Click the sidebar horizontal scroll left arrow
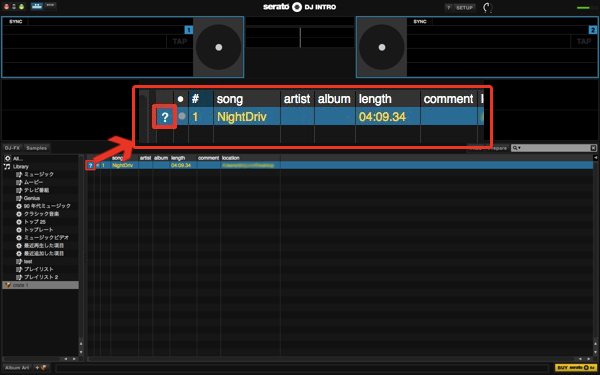 [66, 359]
